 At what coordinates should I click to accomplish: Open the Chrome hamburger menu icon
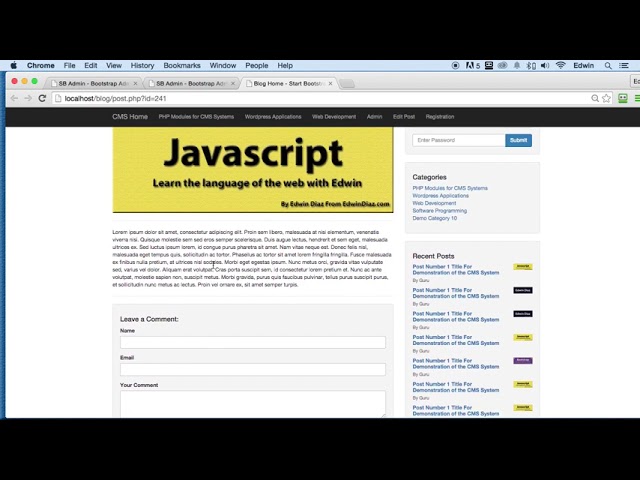[637, 98]
